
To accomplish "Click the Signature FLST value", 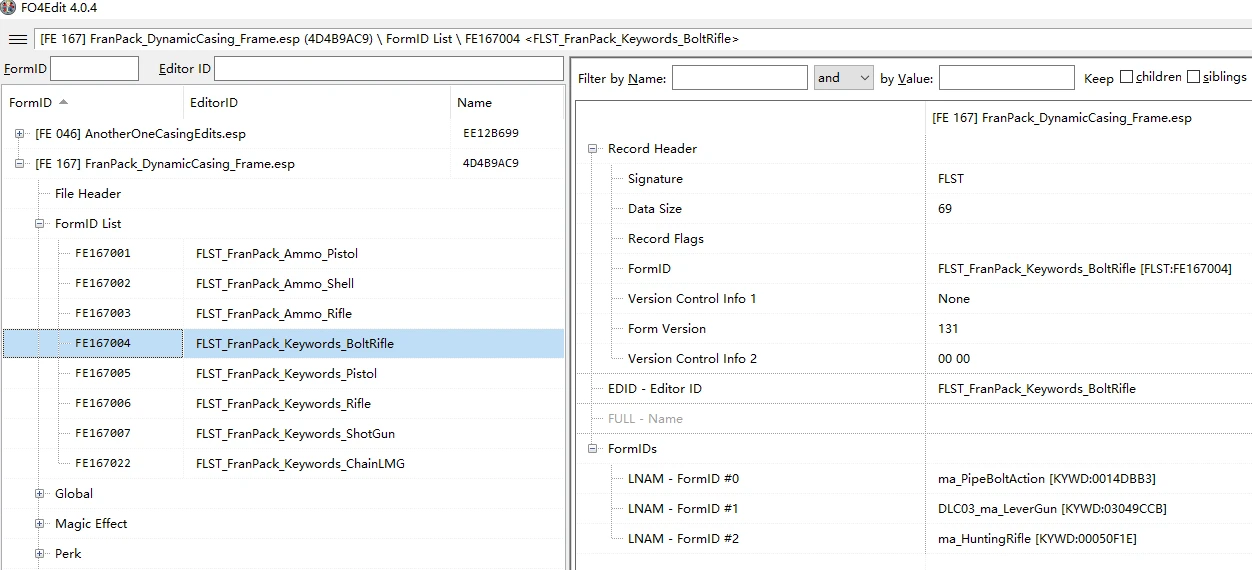I will point(951,178).
